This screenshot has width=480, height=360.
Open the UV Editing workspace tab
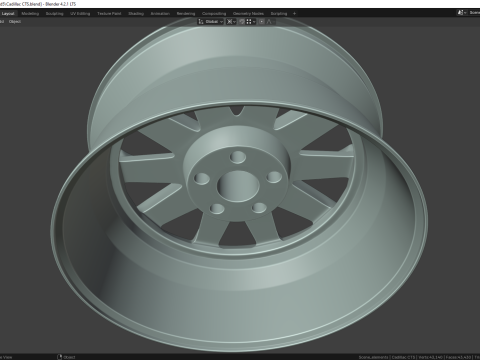80,14
